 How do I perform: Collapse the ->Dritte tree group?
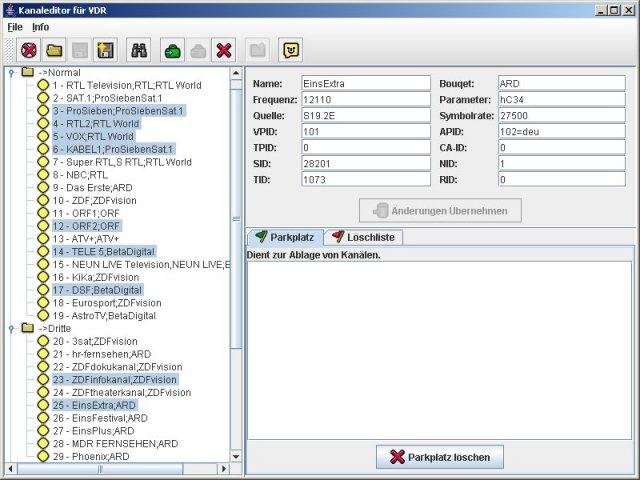(x=11, y=329)
